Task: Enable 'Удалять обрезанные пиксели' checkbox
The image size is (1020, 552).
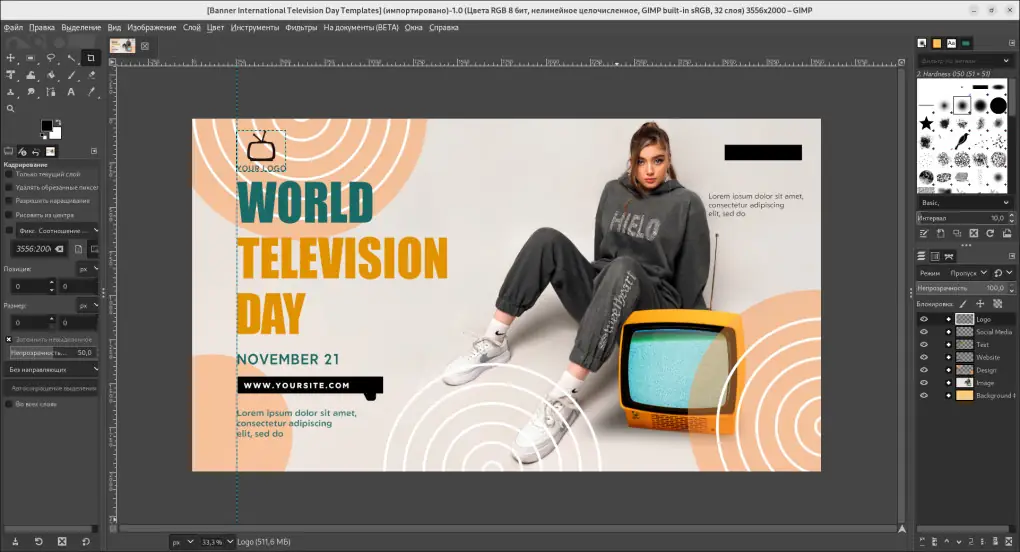Action: pyautogui.click(x=9, y=187)
